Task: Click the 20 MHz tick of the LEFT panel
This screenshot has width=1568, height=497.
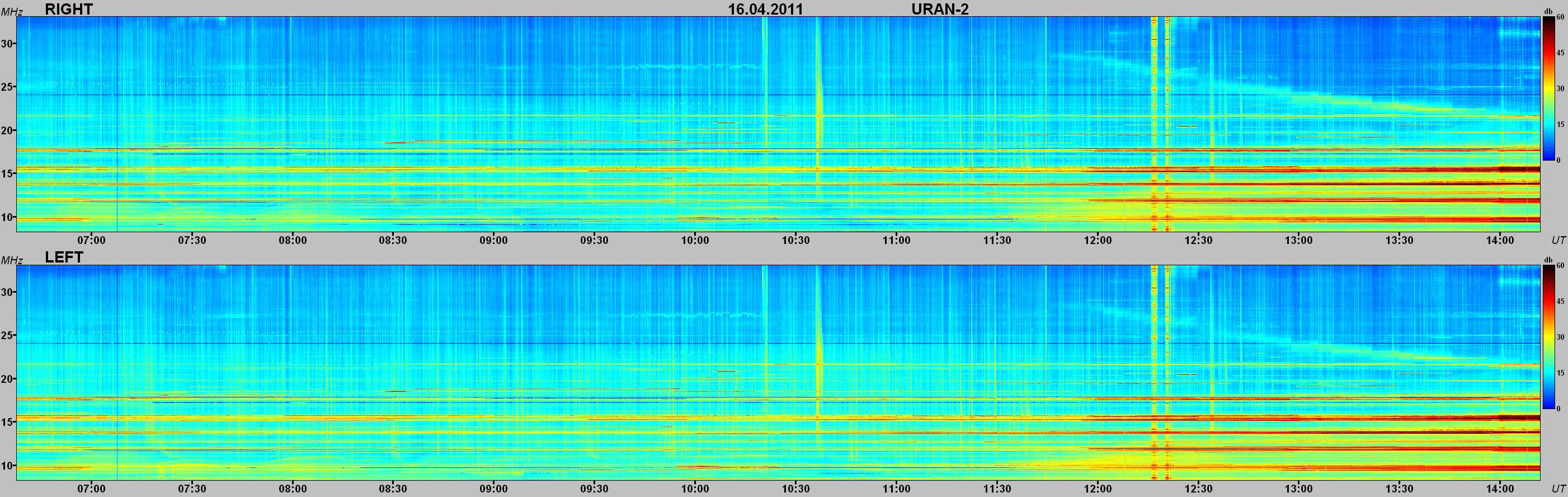Action: [x=7, y=379]
